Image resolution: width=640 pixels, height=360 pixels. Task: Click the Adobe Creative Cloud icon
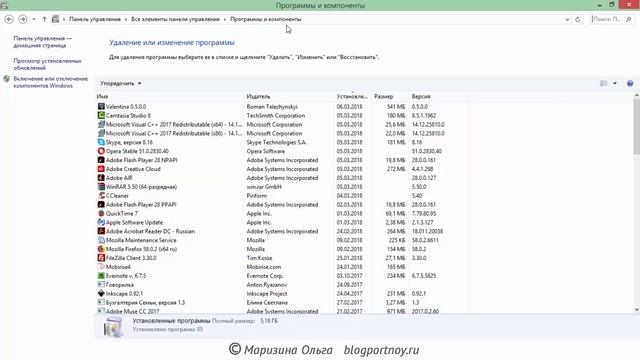point(101,169)
